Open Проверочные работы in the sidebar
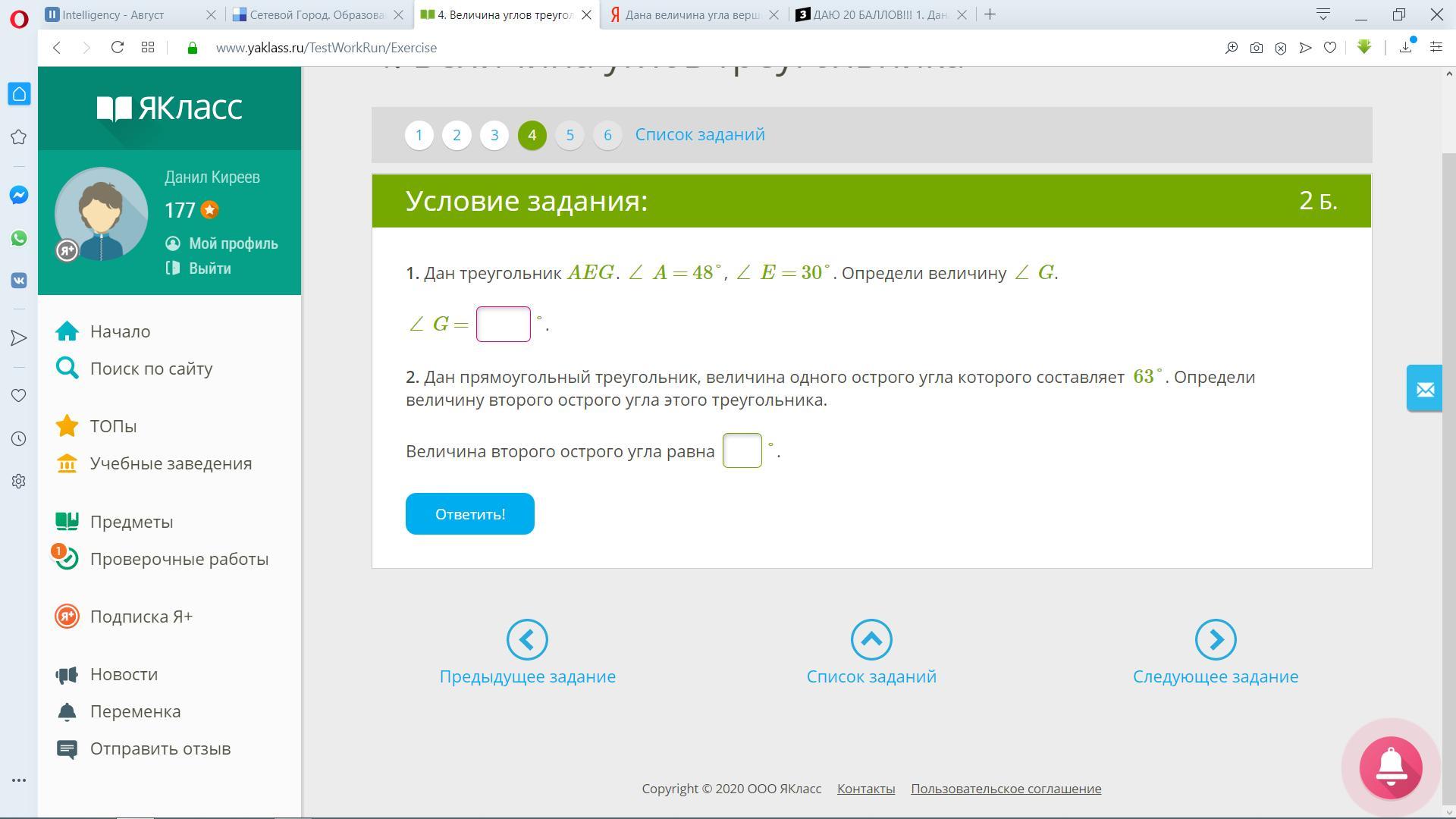Screen dimensions: 1456x819 click(179, 559)
